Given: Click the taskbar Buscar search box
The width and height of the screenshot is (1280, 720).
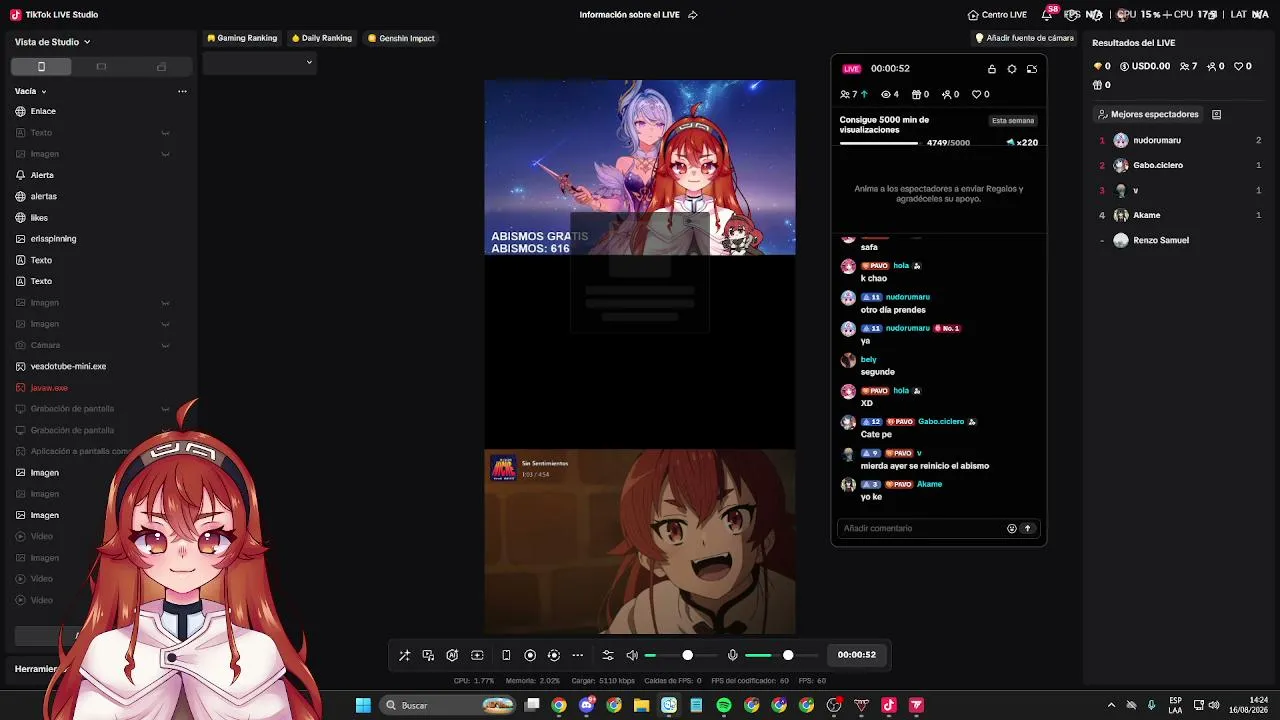Looking at the screenshot, I should pos(448,705).
